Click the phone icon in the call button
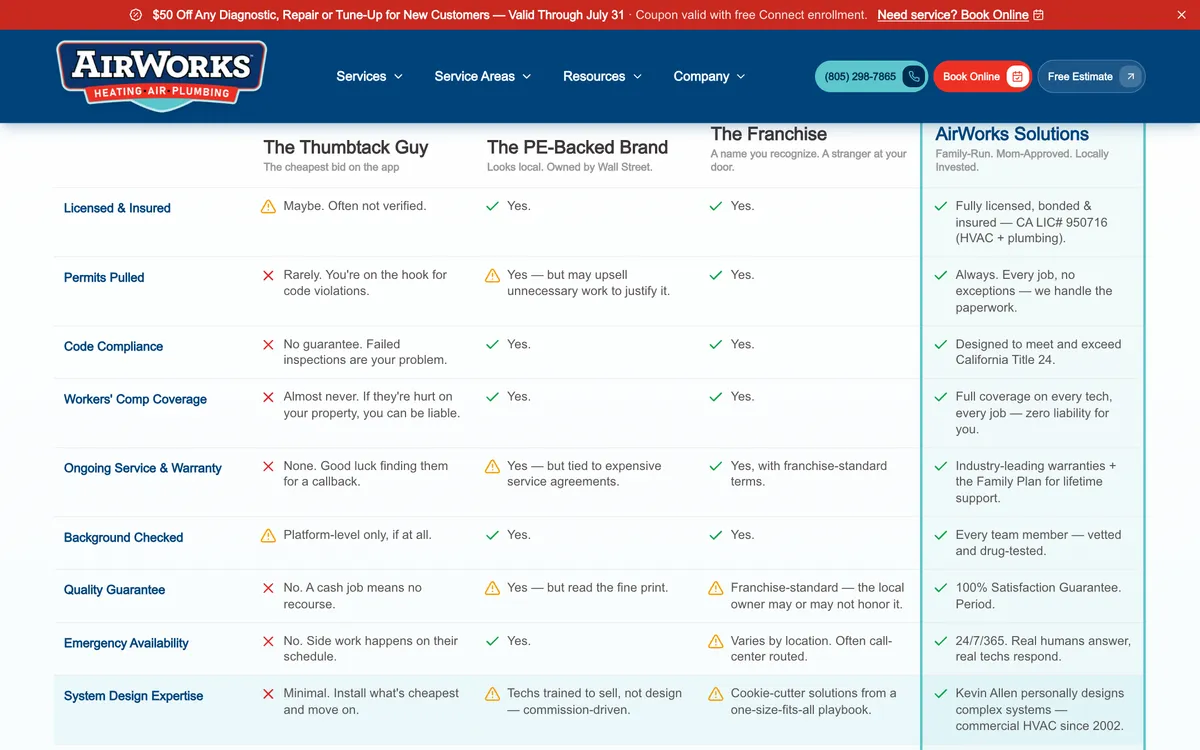The height and width of the screenshot is (750, 1200). coord(913,76)
